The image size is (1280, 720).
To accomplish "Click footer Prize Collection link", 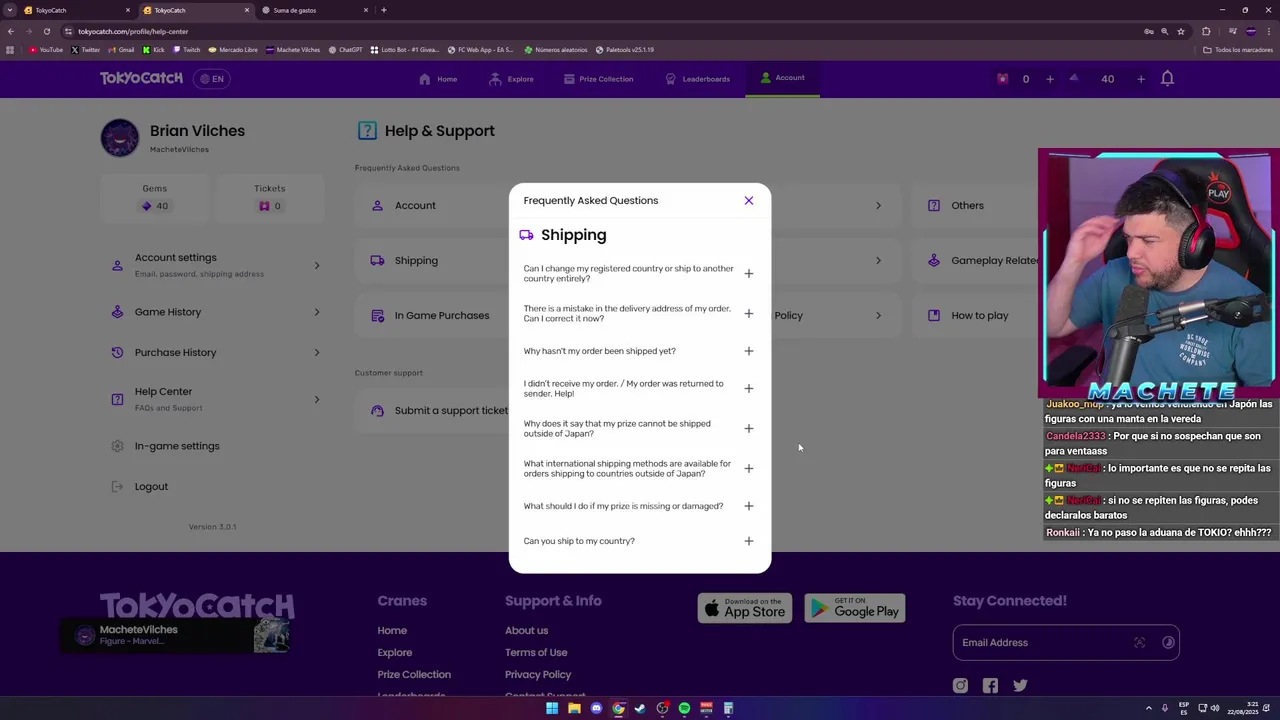I will tap(414, 675).
